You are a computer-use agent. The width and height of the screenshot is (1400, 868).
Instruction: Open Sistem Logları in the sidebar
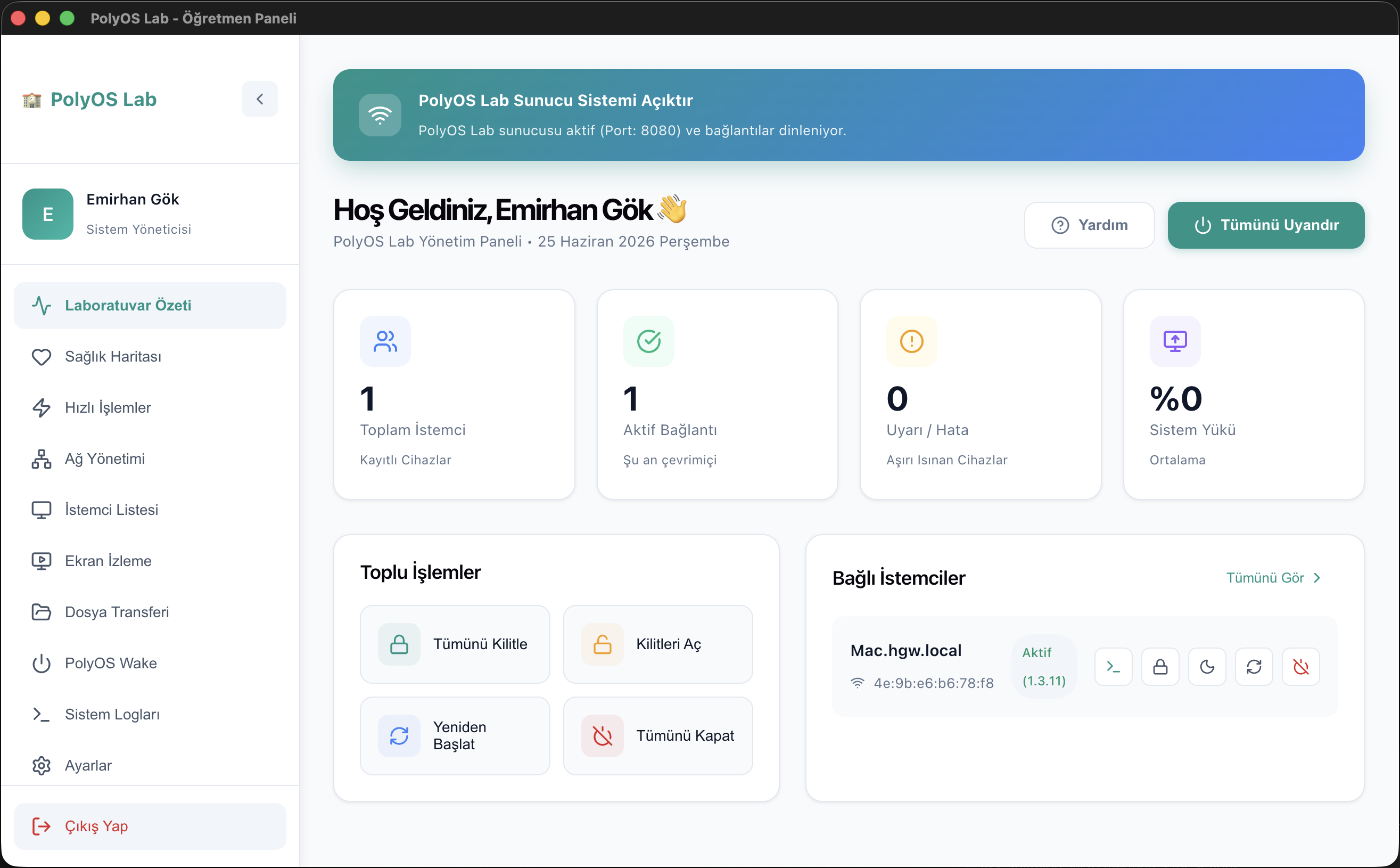click(x=150, y=714)
